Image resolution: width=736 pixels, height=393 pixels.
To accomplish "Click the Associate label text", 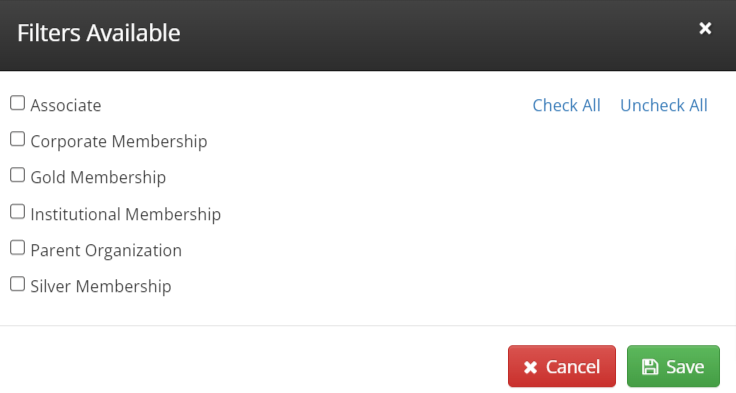I will 66,105.
